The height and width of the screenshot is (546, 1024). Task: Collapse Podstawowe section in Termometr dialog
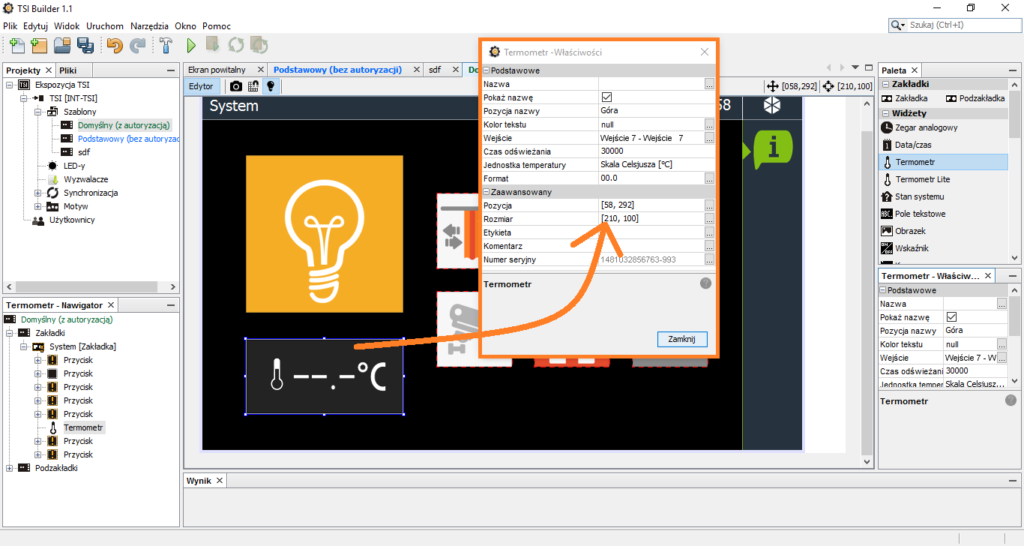487,70
